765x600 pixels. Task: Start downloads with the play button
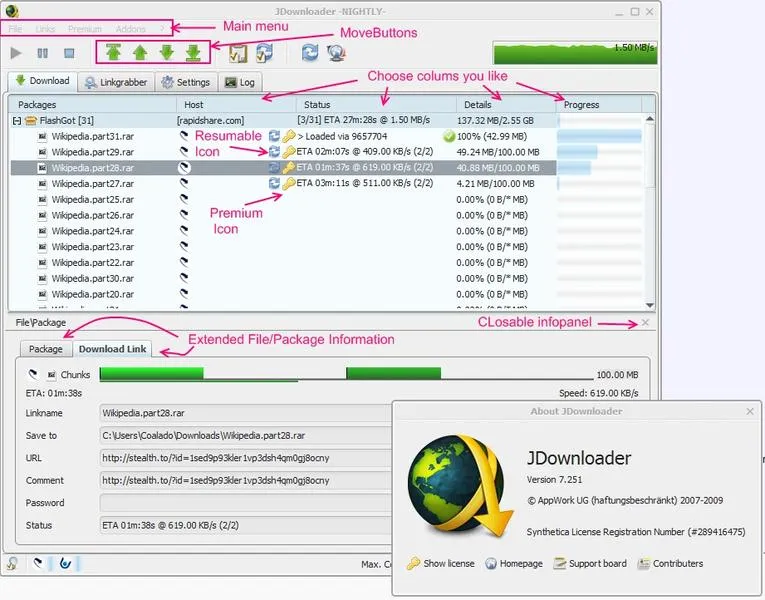[x=16, y=53]
